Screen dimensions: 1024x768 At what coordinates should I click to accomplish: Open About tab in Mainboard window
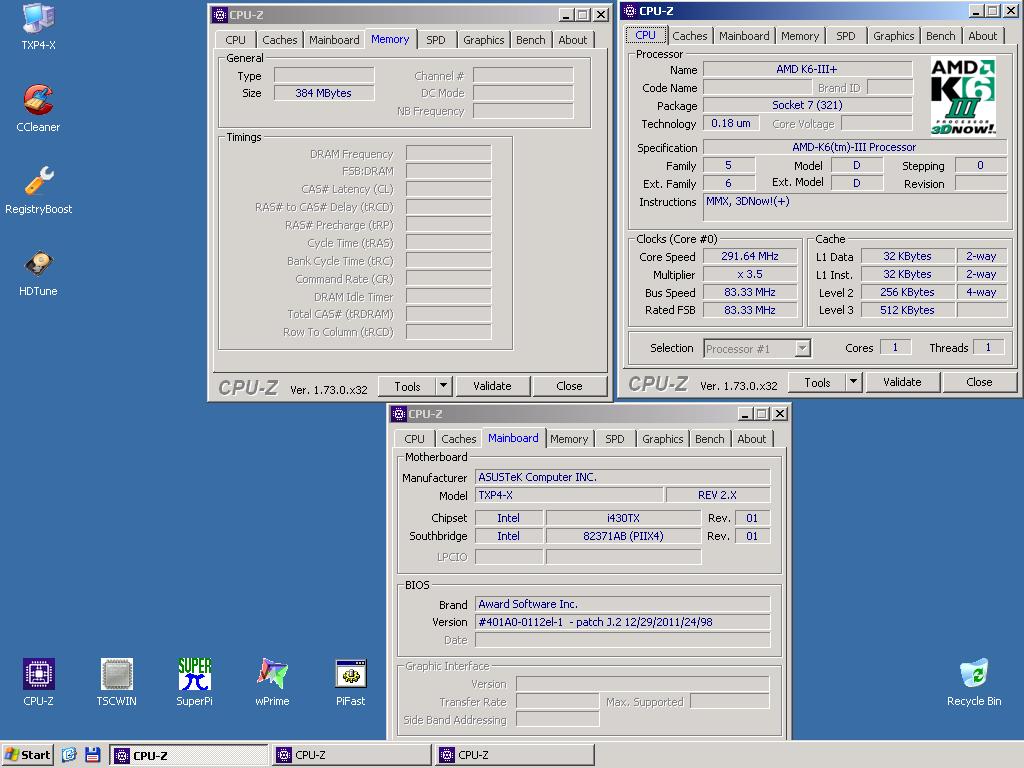click(x=752, y=439)
